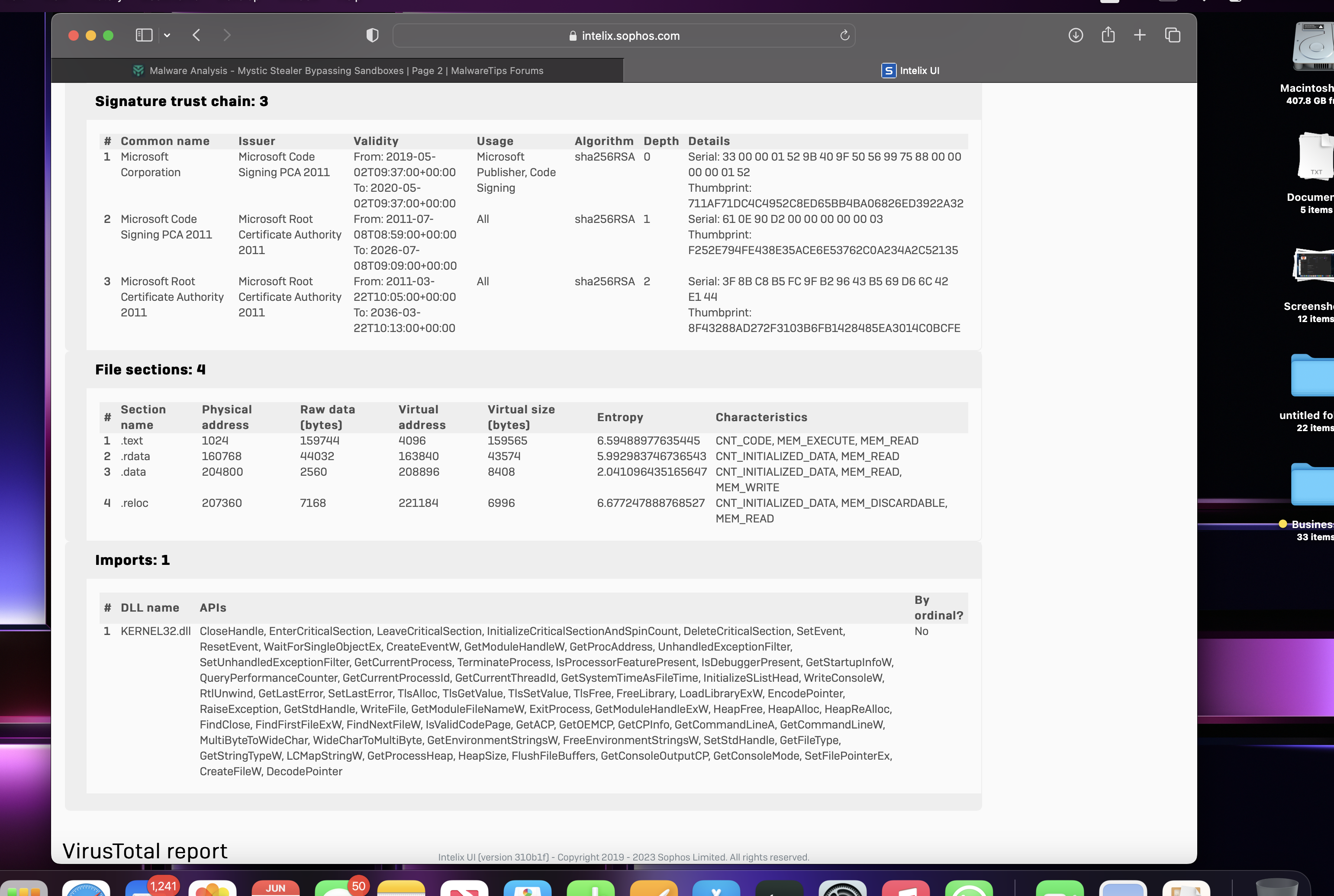The width and height of the screenshot is (1334, 896).
Task: Reload the page with refresh icon
Action: coord(844,35)
